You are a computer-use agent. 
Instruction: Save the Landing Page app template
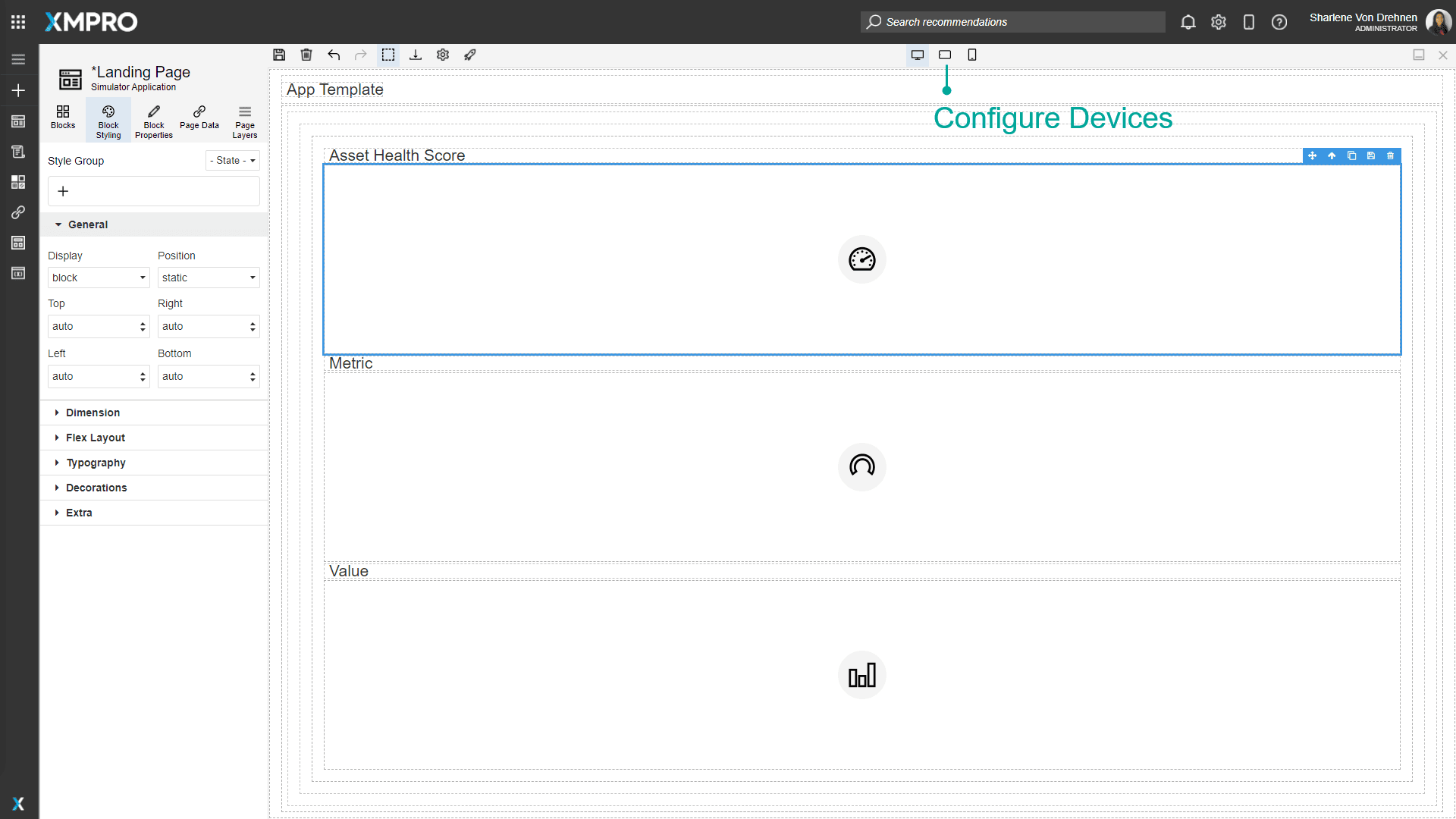pos(279,55)
